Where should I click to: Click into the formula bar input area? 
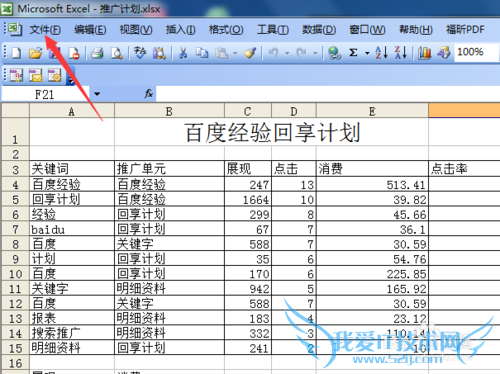[x=328, y=94]
